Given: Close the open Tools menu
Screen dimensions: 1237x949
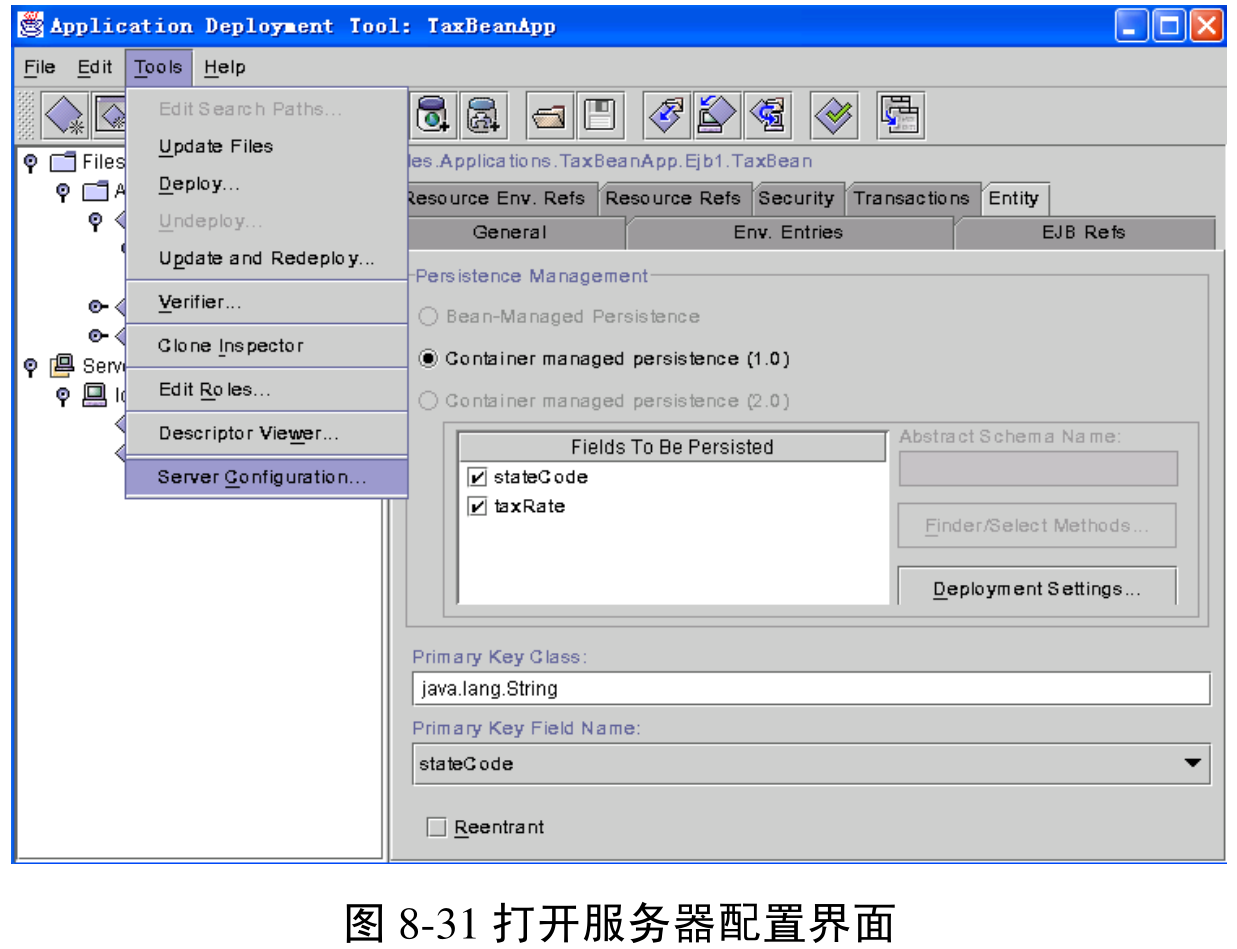Looking at the screenshot, I should (158, 67).
